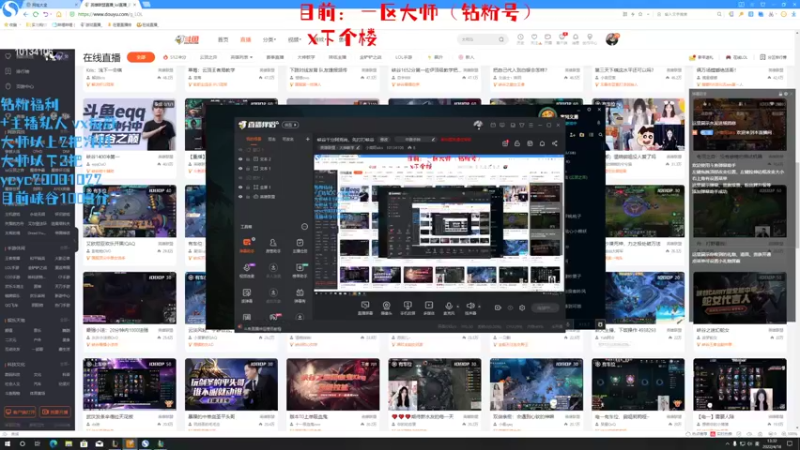
Task: Click the orange highlighted first tool in toolbox grid
Action: click(x=246, y=243)
